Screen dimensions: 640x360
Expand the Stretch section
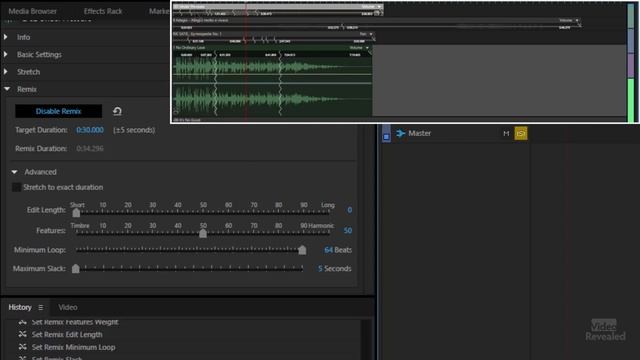tap(6, 72)
